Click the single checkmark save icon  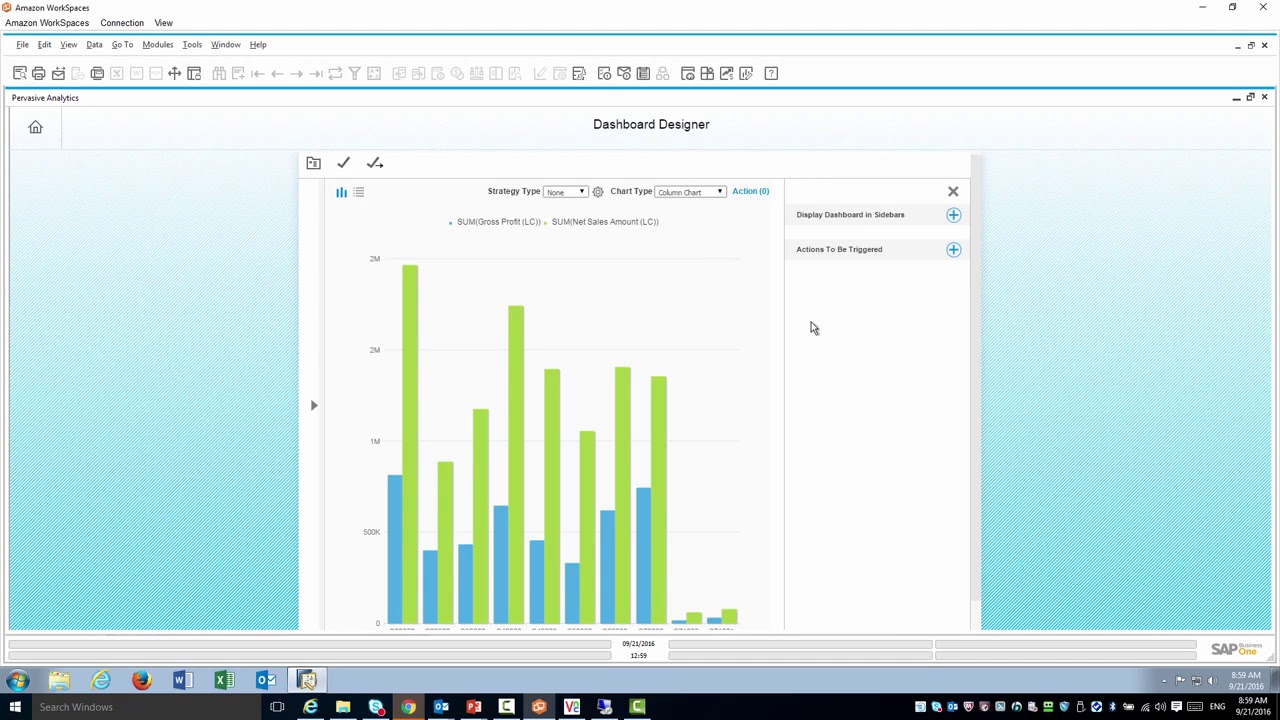pyautogui.click(x=343, y=162)
